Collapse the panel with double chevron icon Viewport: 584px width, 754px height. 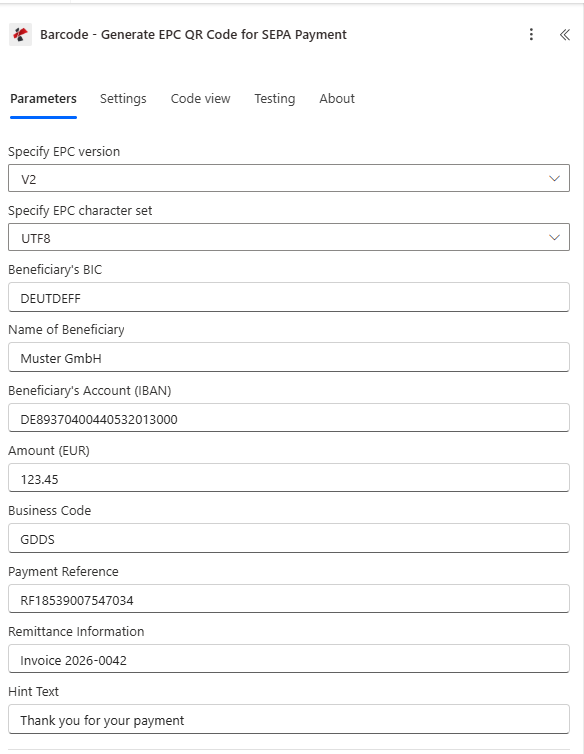click(565, 35)
